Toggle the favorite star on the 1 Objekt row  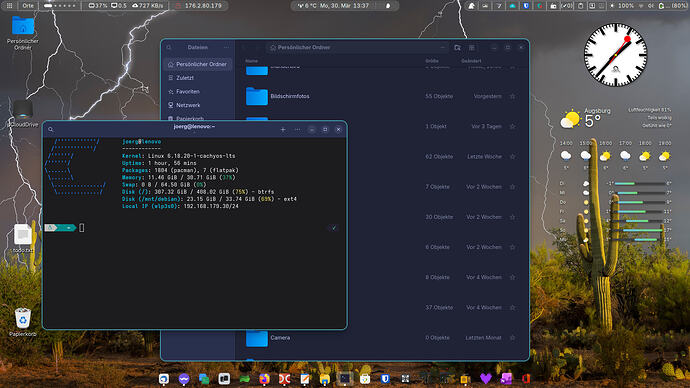[x=513, y=126]
